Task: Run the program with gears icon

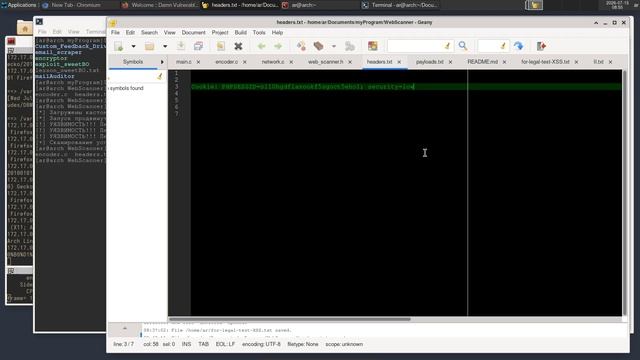Action: tap(350, 46)
